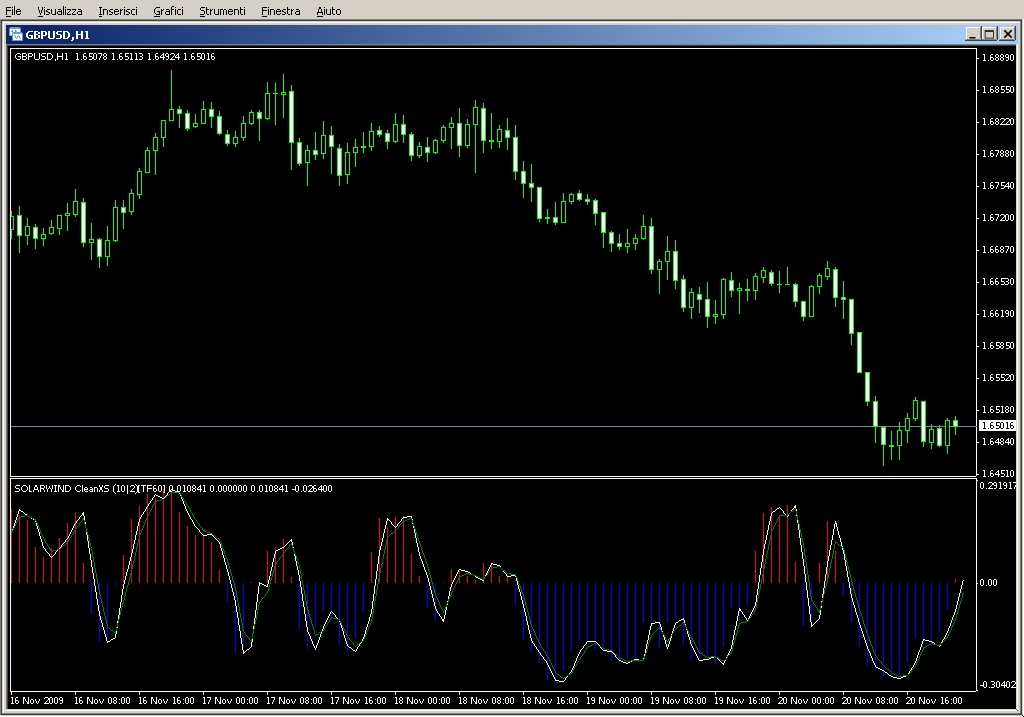Click price scale value 1.65520
Image resolution: width=1024 pixels, height=717 pixels.
tap(999, 377)
